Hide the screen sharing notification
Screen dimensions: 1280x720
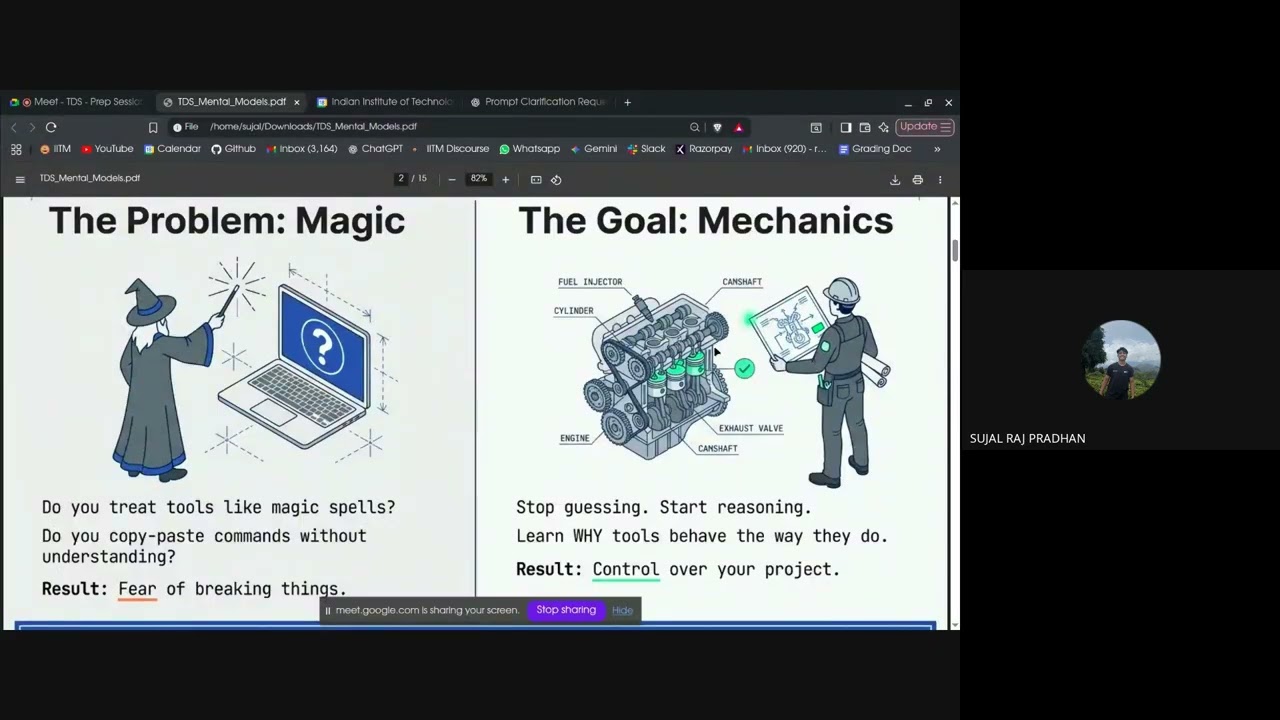pyautogui.click(x=622, y=610)
